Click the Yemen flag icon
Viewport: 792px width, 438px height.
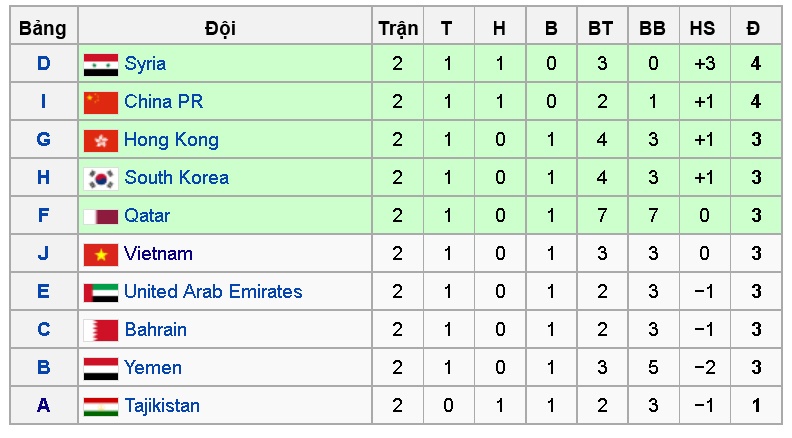pyautogui.click(x=101, y=368)
